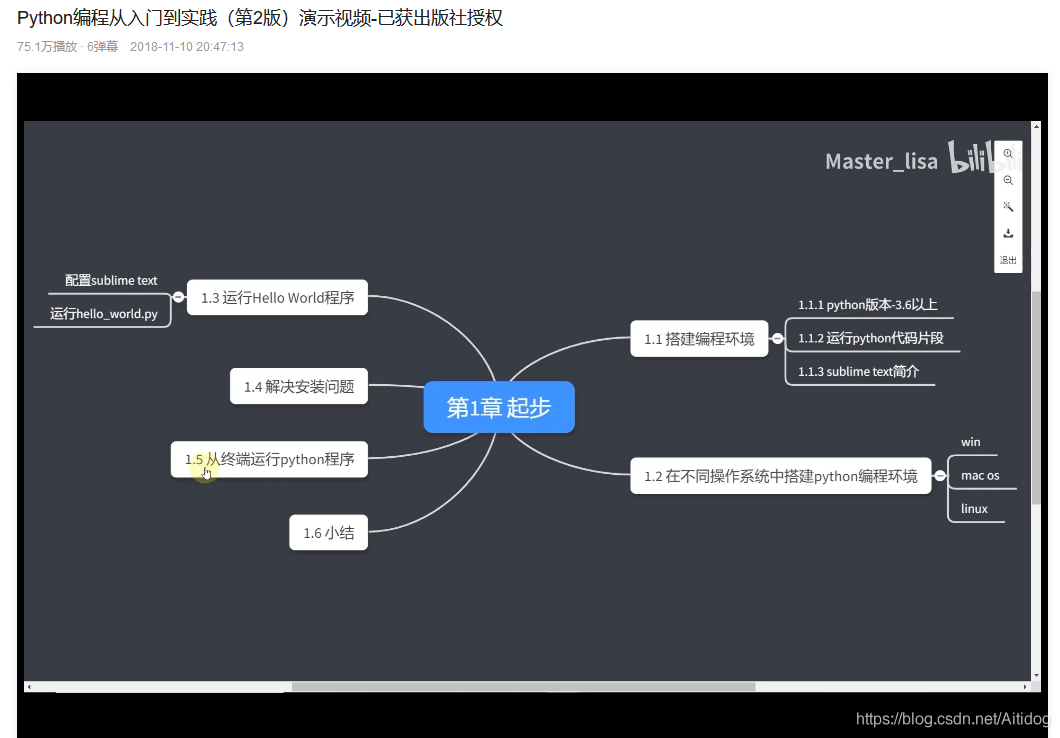Click subtopic 1.1.1 python版本-3.6以上

coord(867,305)
